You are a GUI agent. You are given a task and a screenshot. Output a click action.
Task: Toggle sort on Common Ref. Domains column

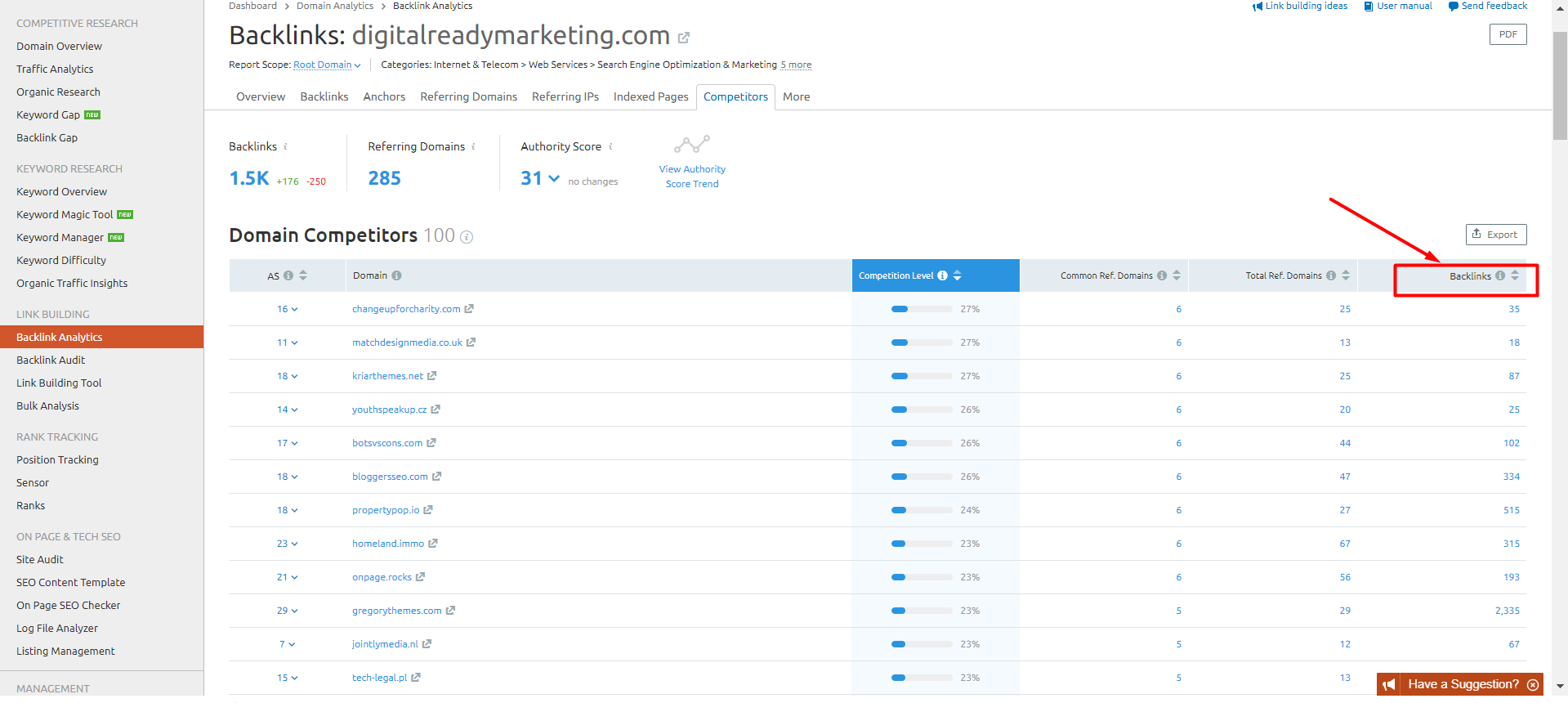click(1177, 275)
